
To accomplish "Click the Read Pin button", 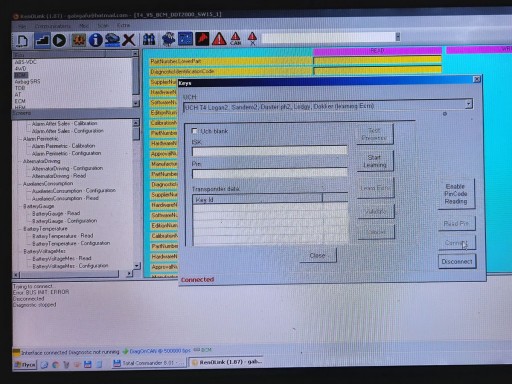I will (456, 224).
